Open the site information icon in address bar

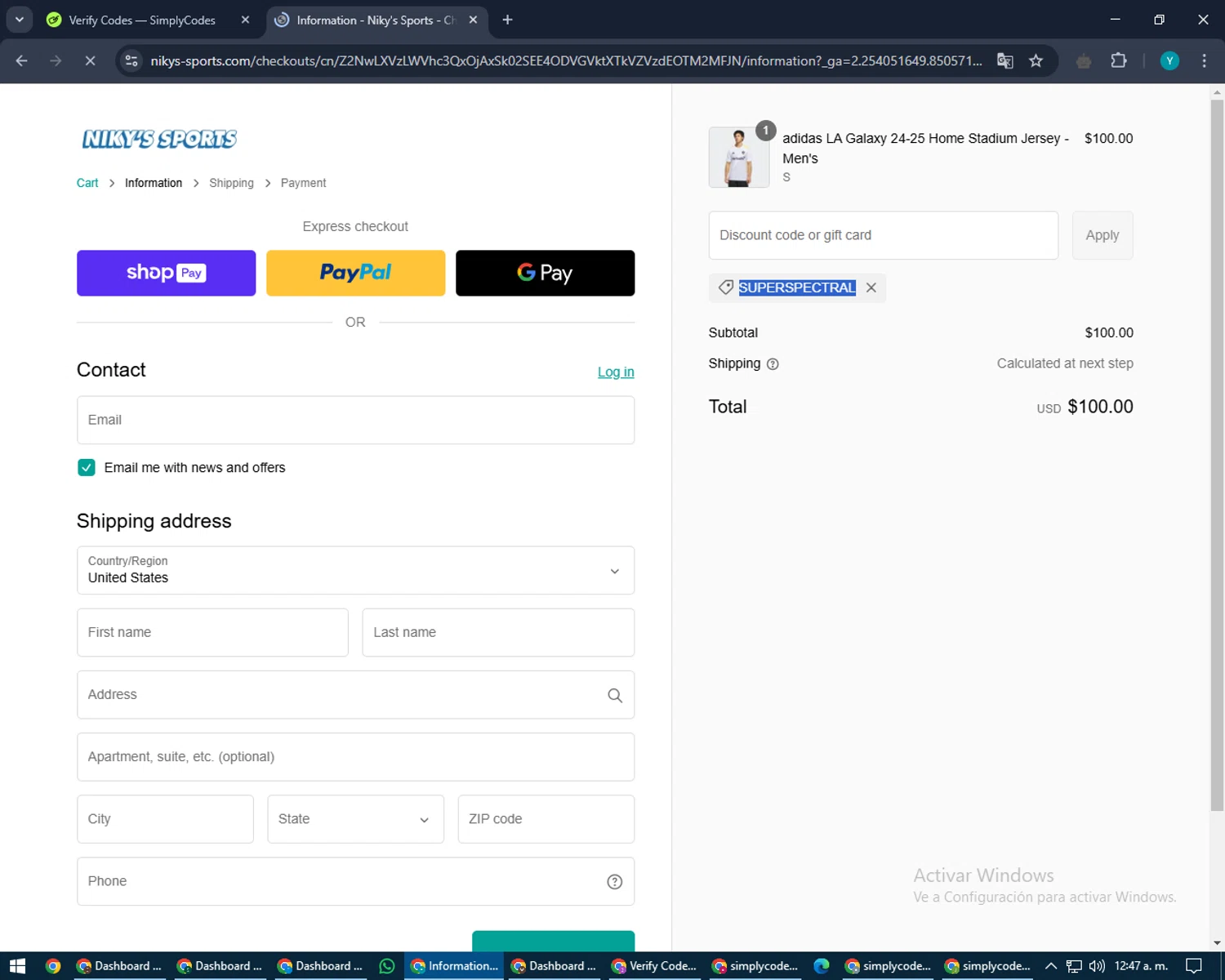coord(131,61)
